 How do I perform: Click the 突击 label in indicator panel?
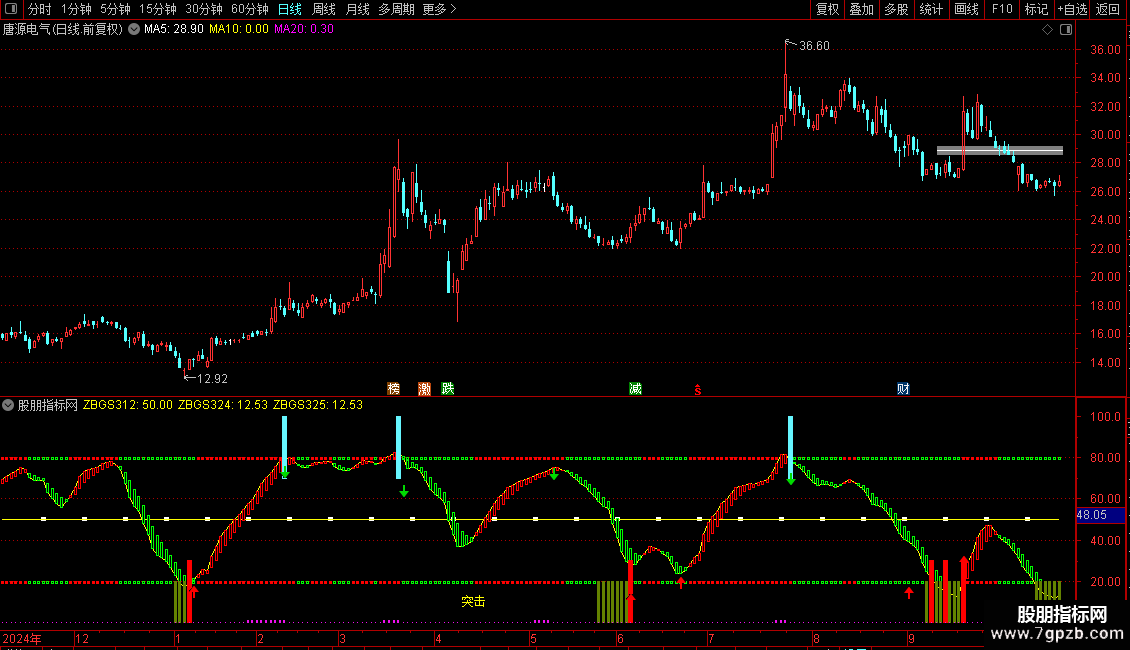coord(473,601)
